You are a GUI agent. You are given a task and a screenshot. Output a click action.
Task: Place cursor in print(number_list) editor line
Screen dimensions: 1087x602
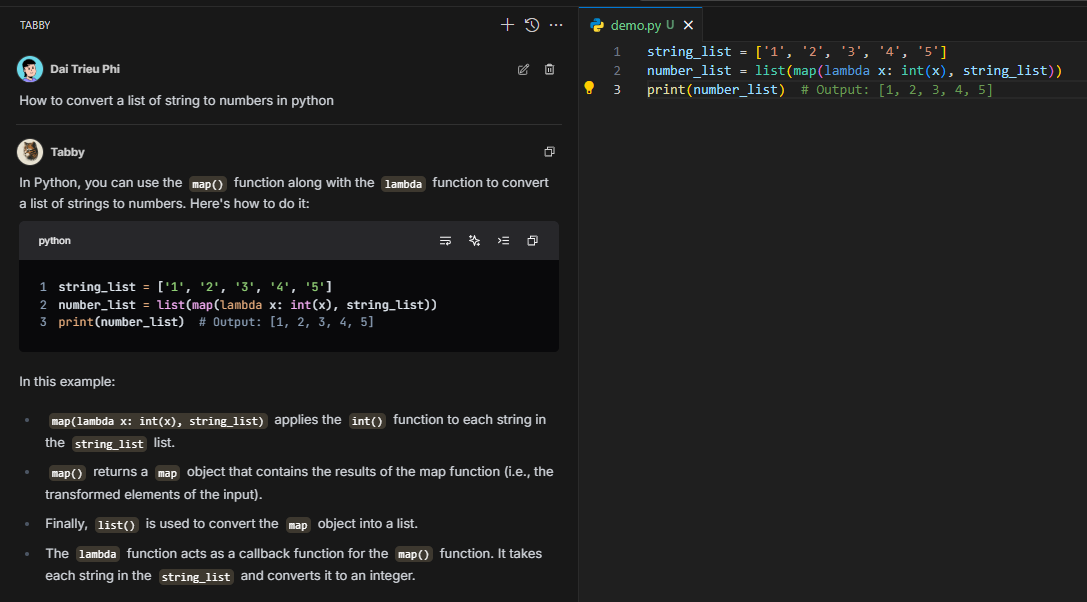click(715, 90)
